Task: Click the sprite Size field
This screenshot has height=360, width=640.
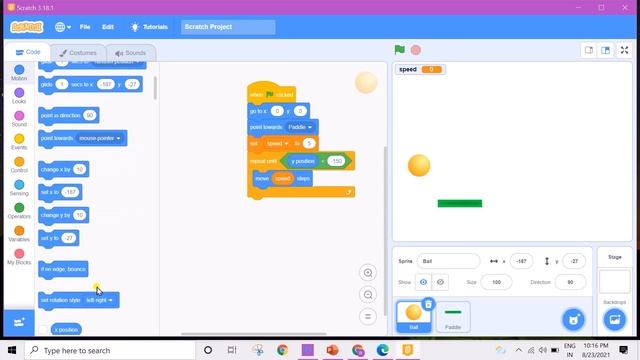Action: point(496,282)
